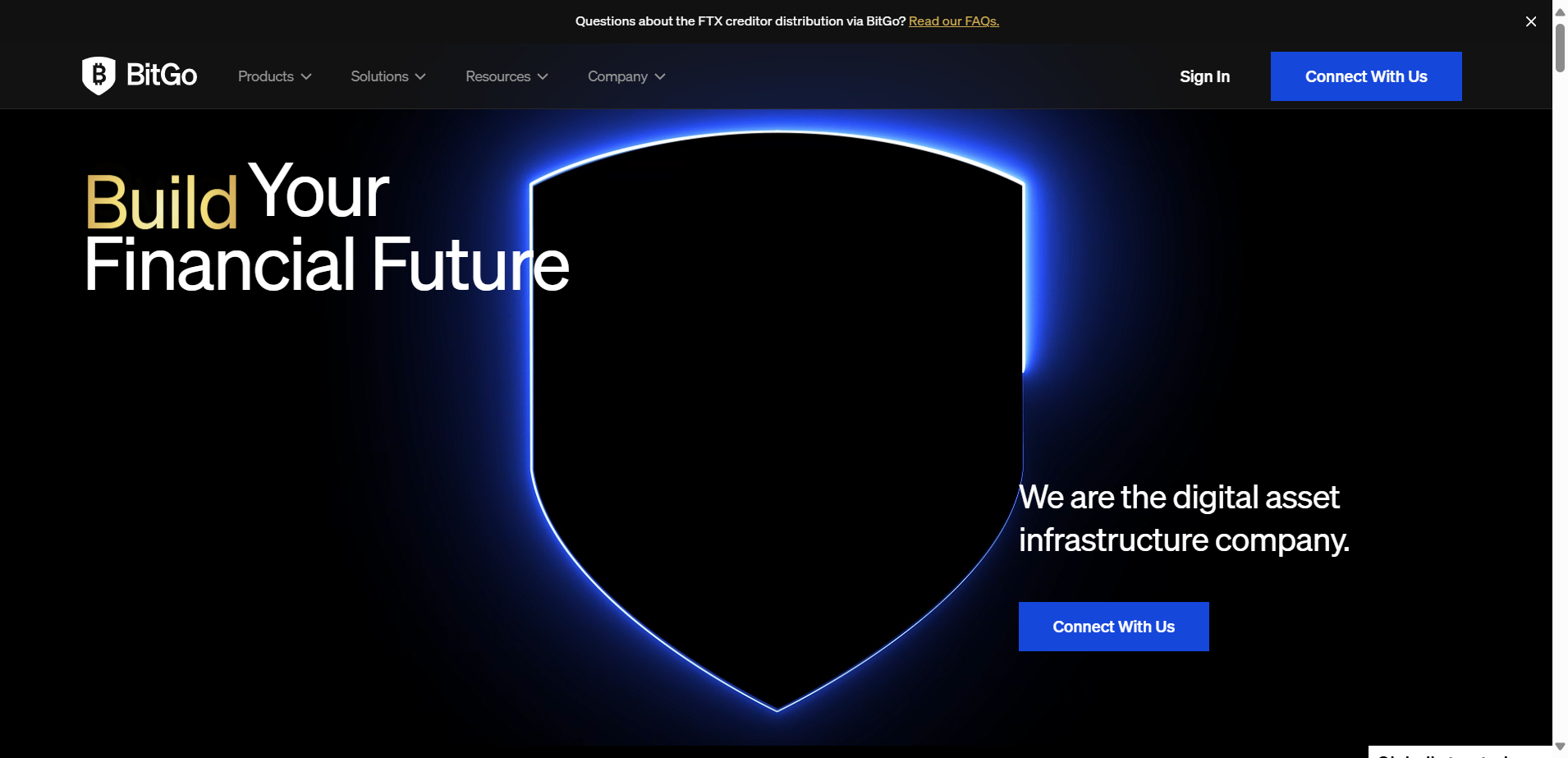Open the Products navigation menu
Screen dimensions: 1568x758
pyautogui.click(x=265, y=76)
